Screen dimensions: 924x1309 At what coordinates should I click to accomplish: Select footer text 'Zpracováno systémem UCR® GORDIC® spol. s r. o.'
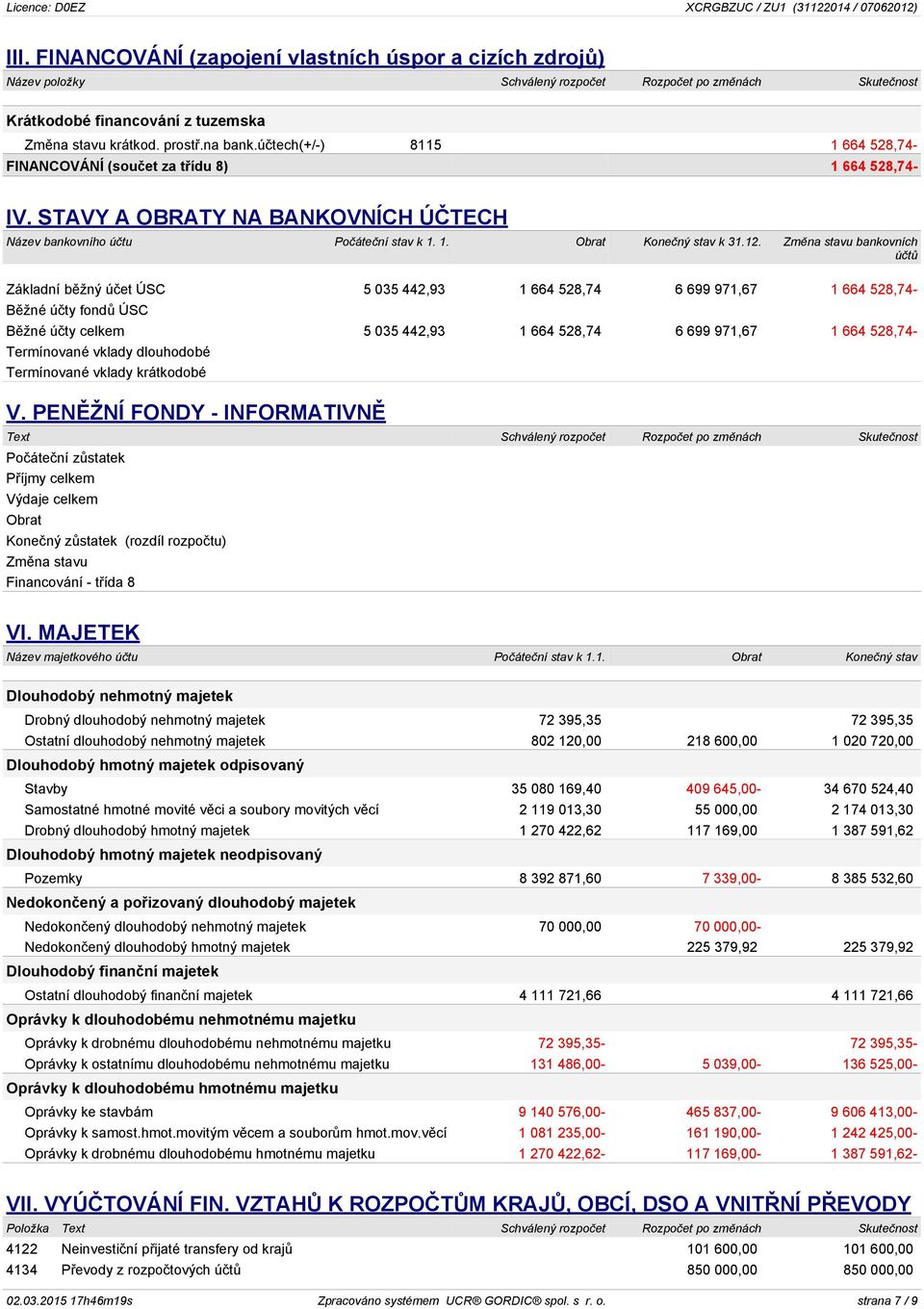462,1300
